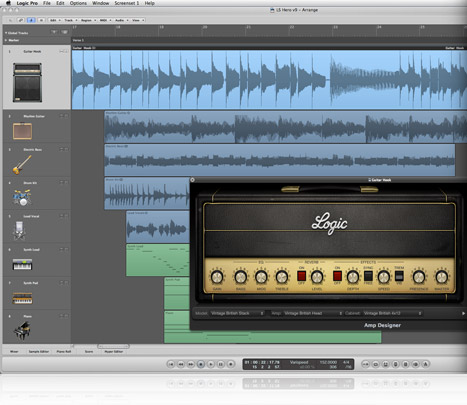Screen dimensions: 467x405
Task: Click the H hide-view toolbar button
Action: [x=41, y=20]
